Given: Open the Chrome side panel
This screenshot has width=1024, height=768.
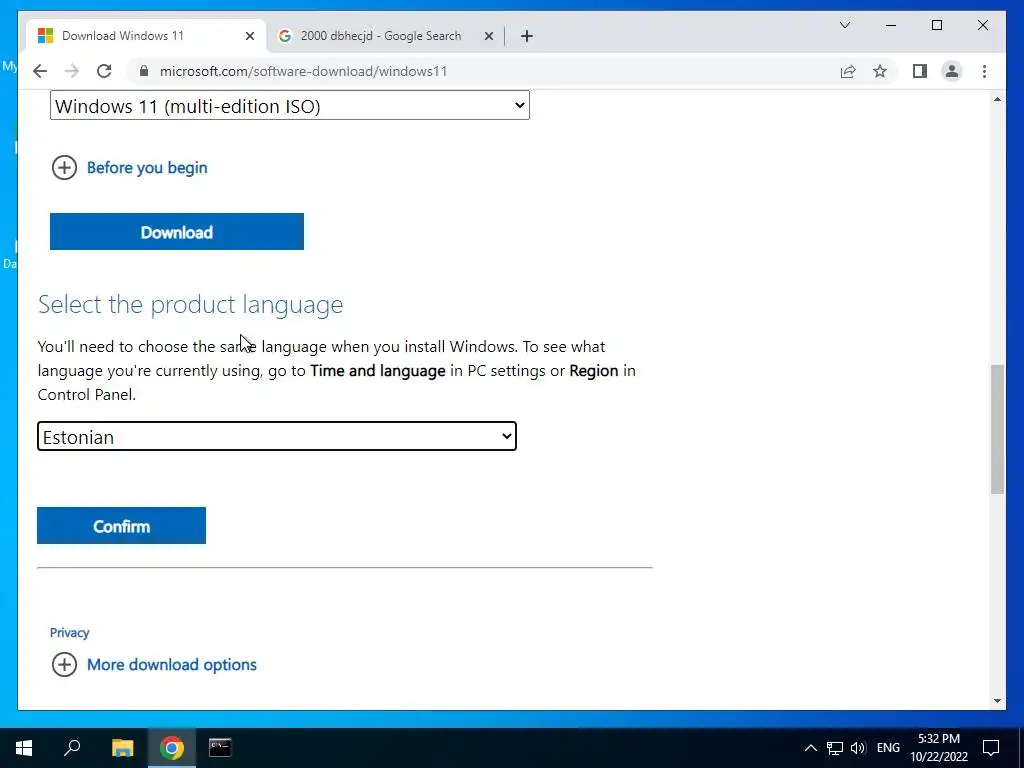Looking at the screenshot, I should 920,71.
